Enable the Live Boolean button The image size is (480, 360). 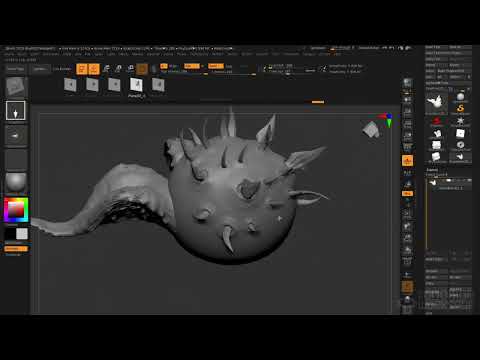(62, 69)
